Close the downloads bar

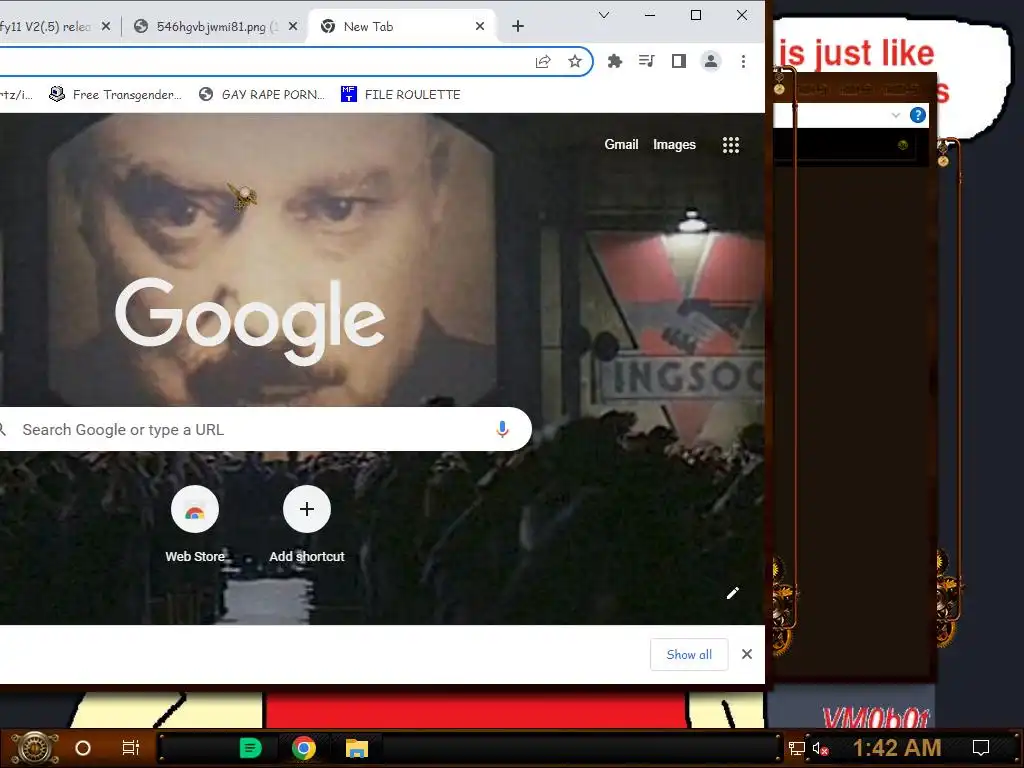[747, 654]
